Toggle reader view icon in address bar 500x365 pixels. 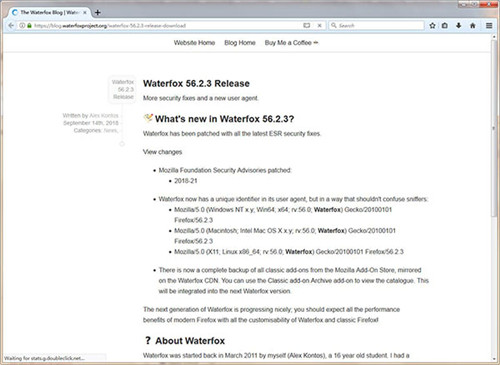[306, 25]
